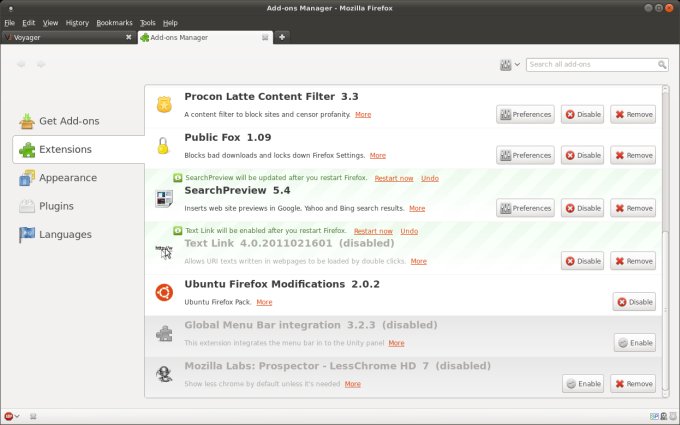Open Preferences for Public Fox
This screenshot has height=425, width=680.
(x=525, y=155)
